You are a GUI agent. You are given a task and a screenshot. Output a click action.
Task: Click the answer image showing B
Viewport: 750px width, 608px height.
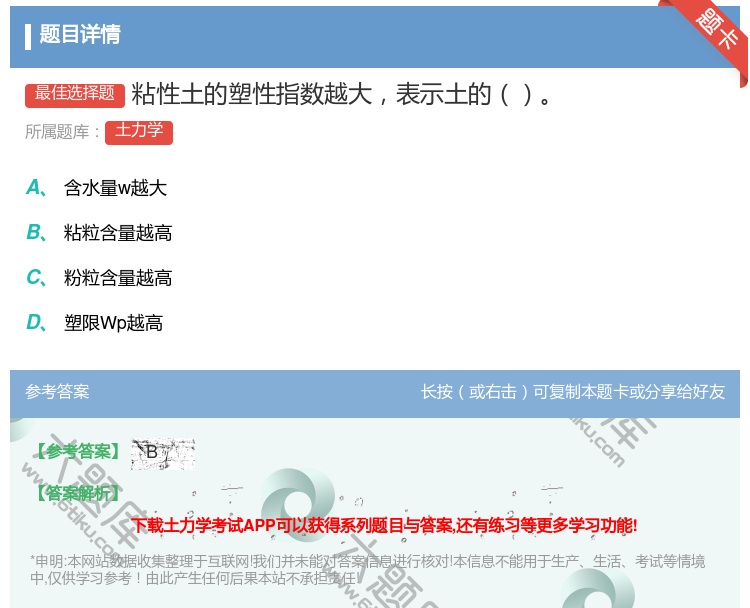tap(163, 453)
